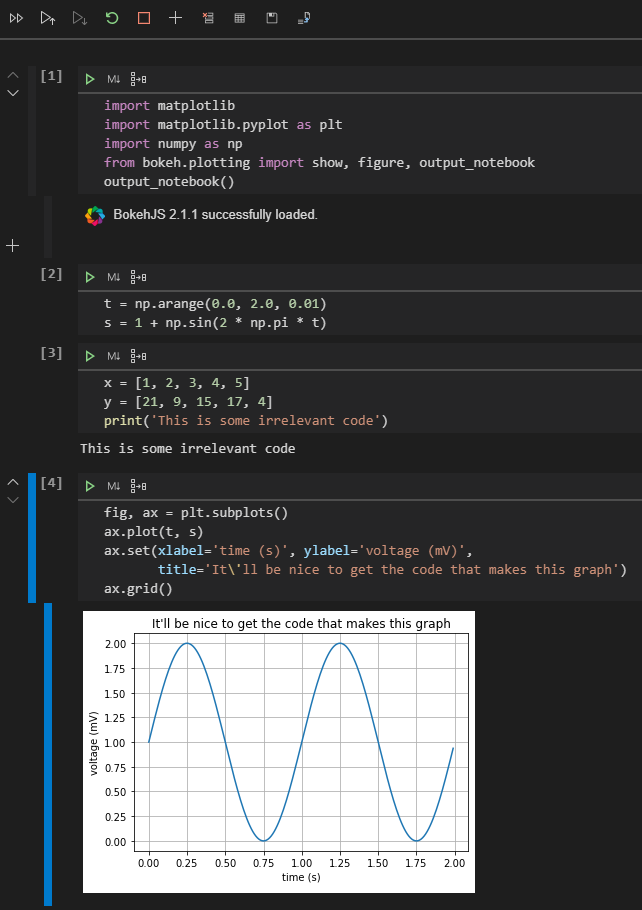Run cell [1] with the green play icon

coord(90,79)
